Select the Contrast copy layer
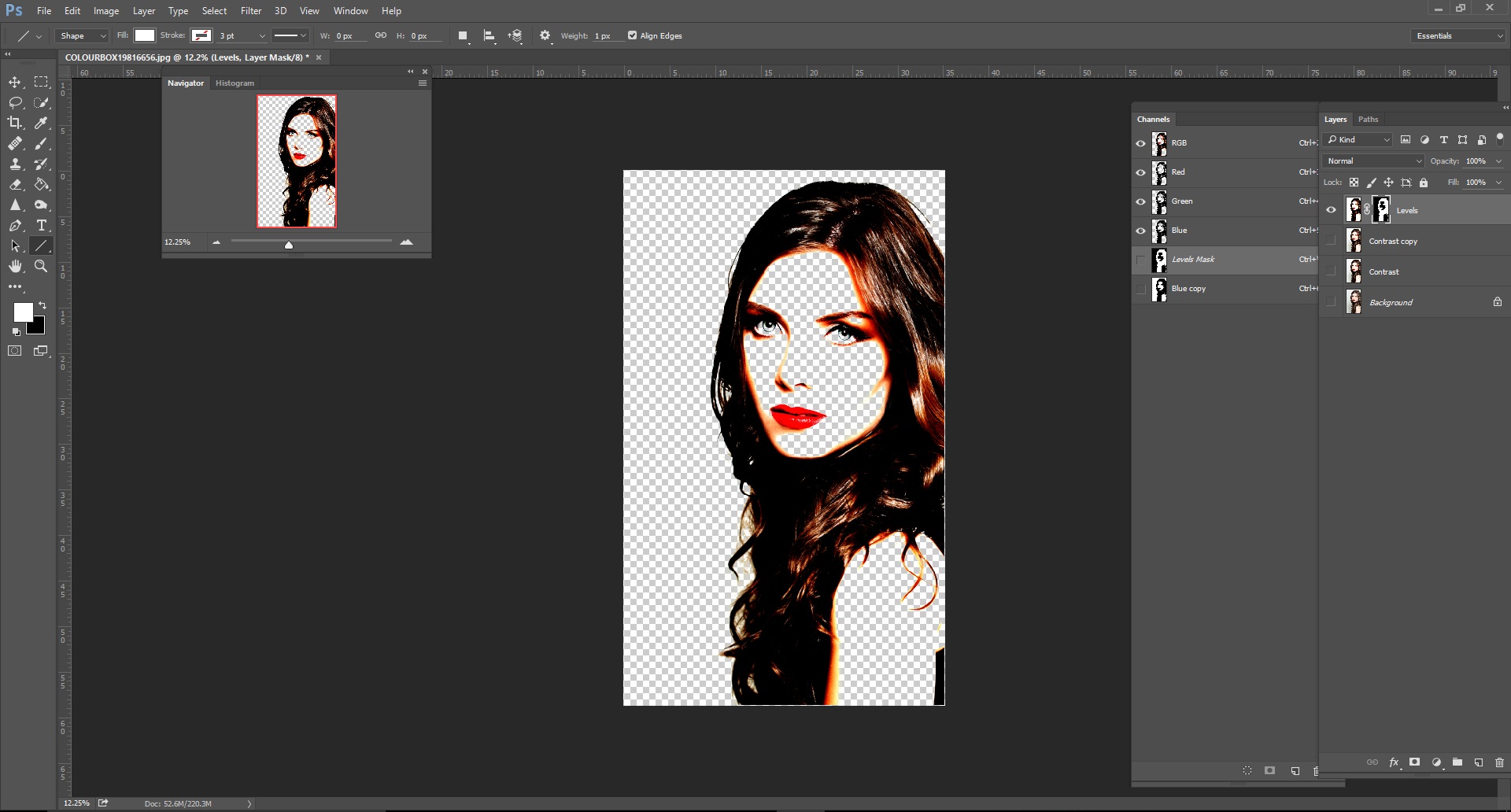Viewport: 1511px width, 812px height. click(x=1393, y=242)
